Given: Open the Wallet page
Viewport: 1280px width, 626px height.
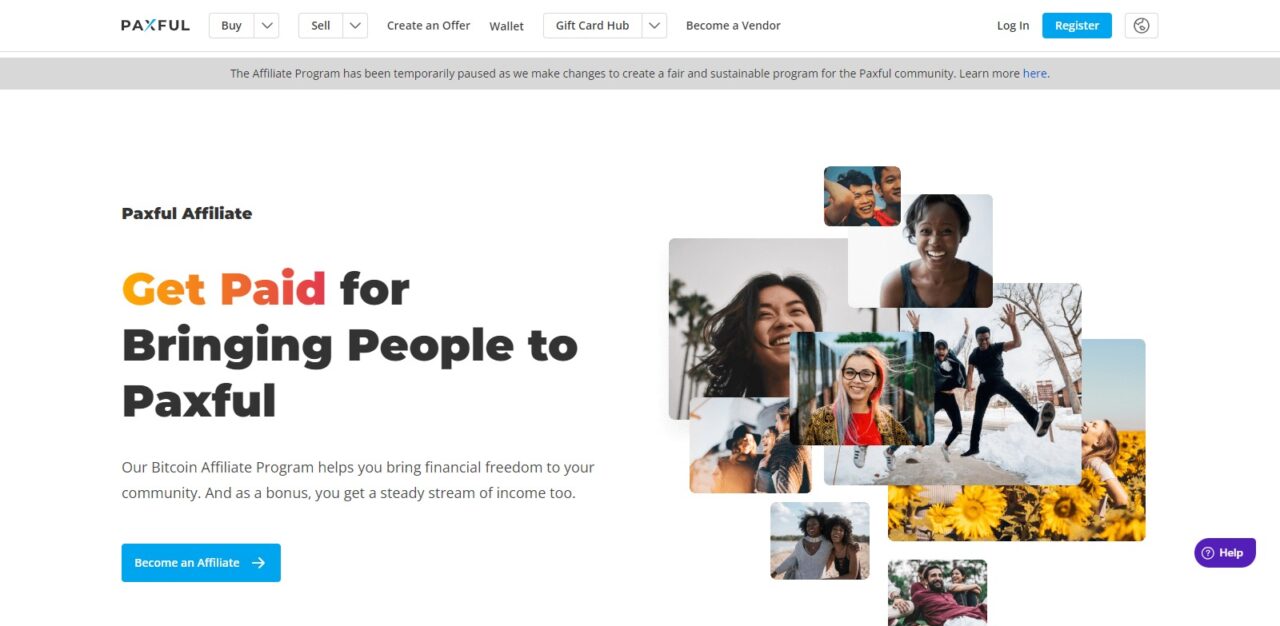Looking at the screenshot, I should point(506,26).
